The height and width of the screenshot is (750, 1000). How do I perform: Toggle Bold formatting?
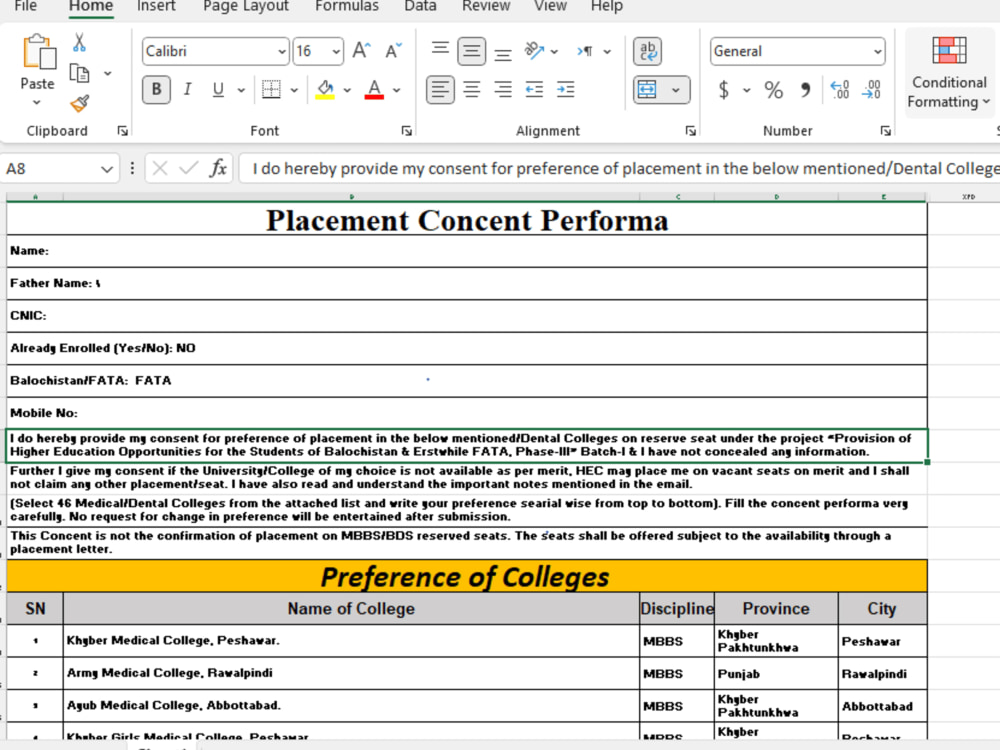point(156,89)
